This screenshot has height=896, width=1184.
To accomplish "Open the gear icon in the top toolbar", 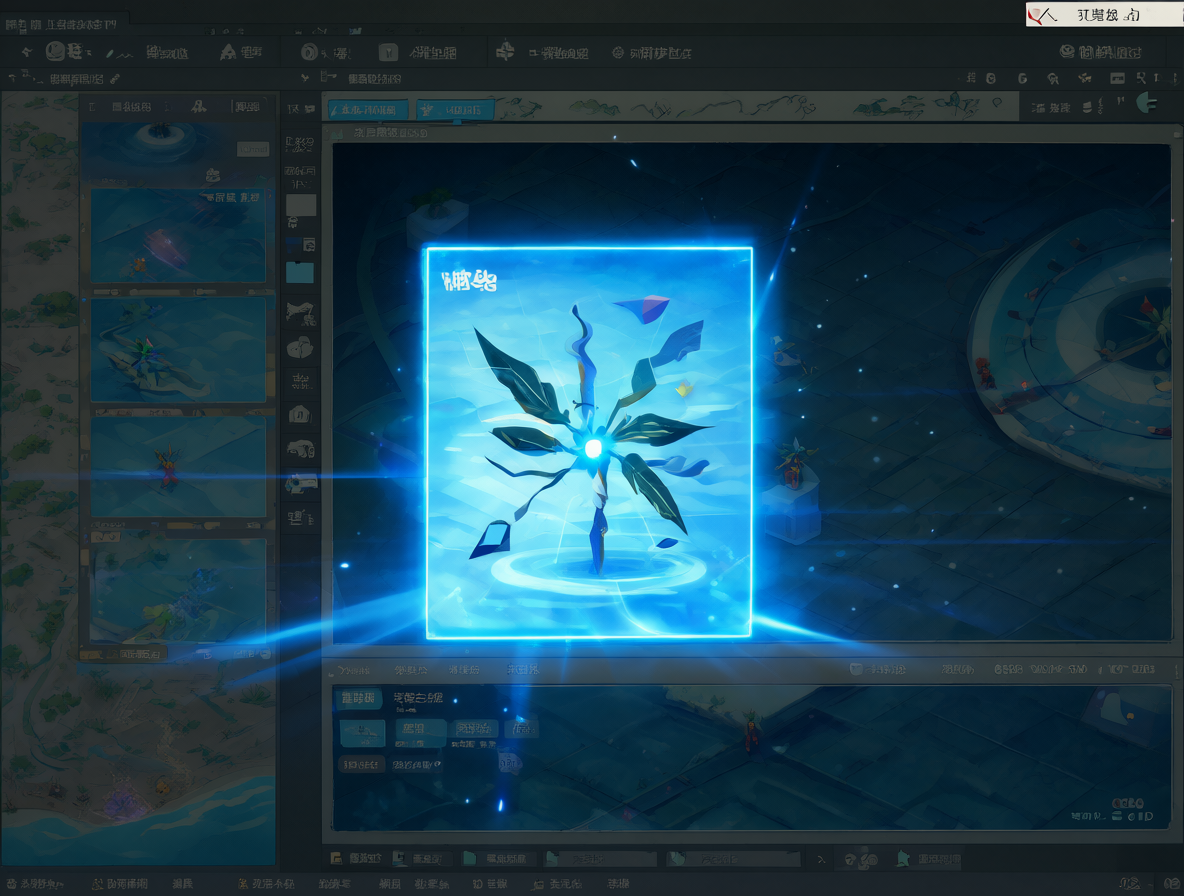I will 618,53.
